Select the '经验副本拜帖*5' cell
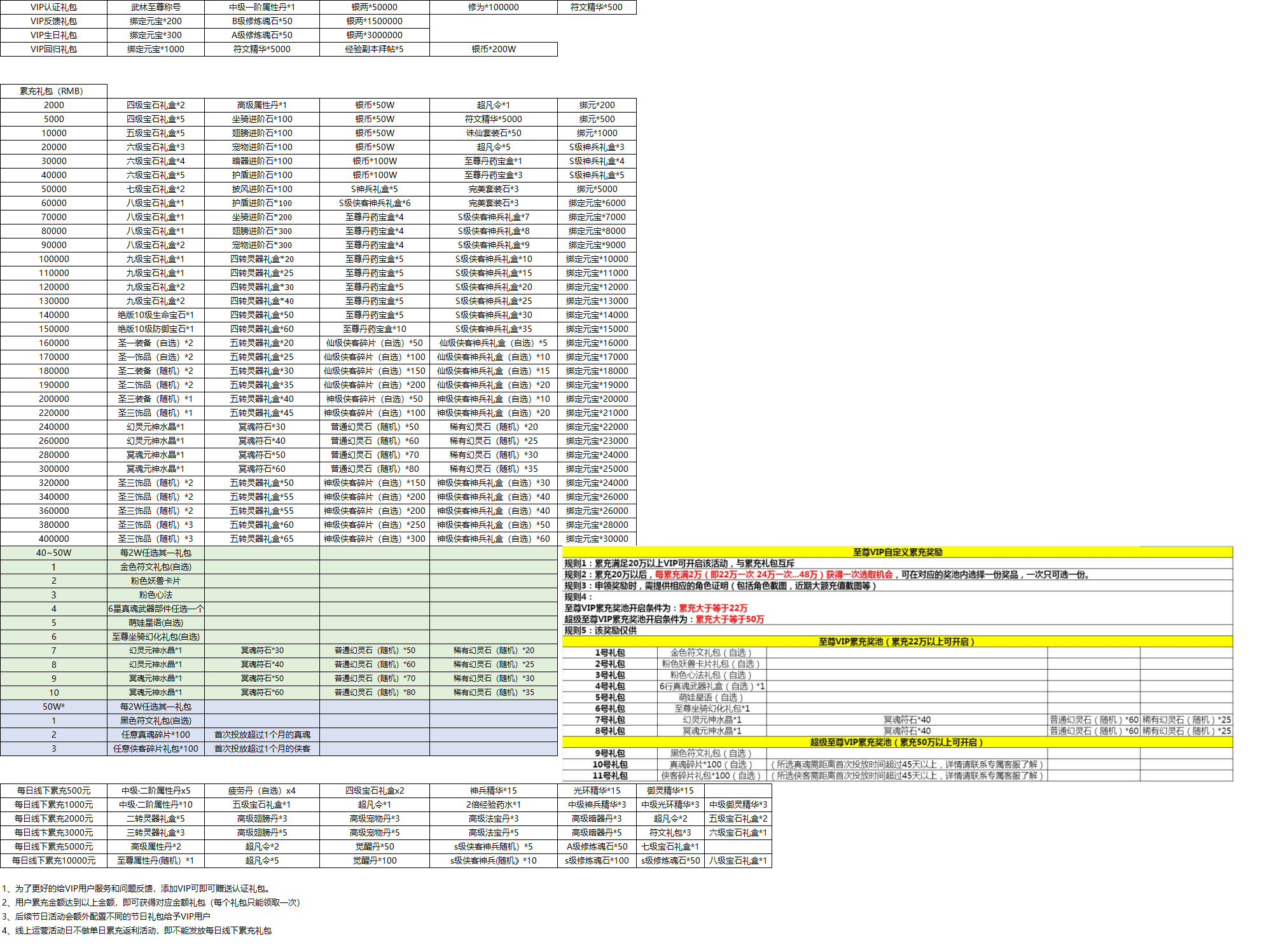 pos(375,49)
